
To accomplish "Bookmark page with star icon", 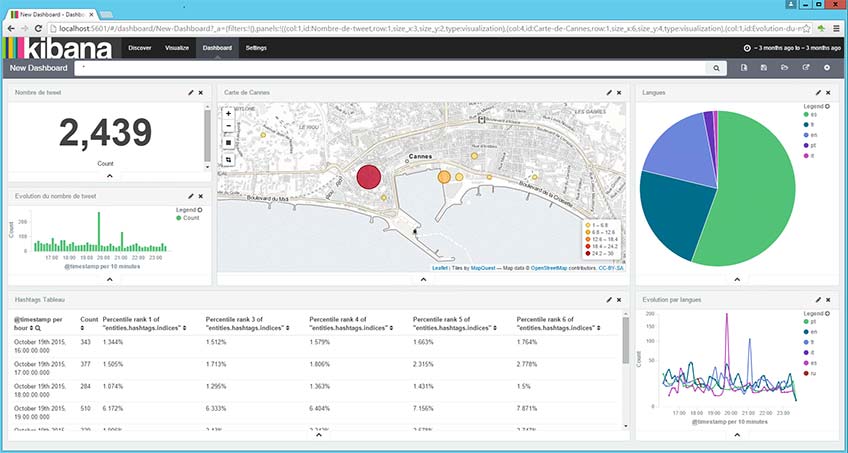I will pyautogui.click(x=806, y=29).
